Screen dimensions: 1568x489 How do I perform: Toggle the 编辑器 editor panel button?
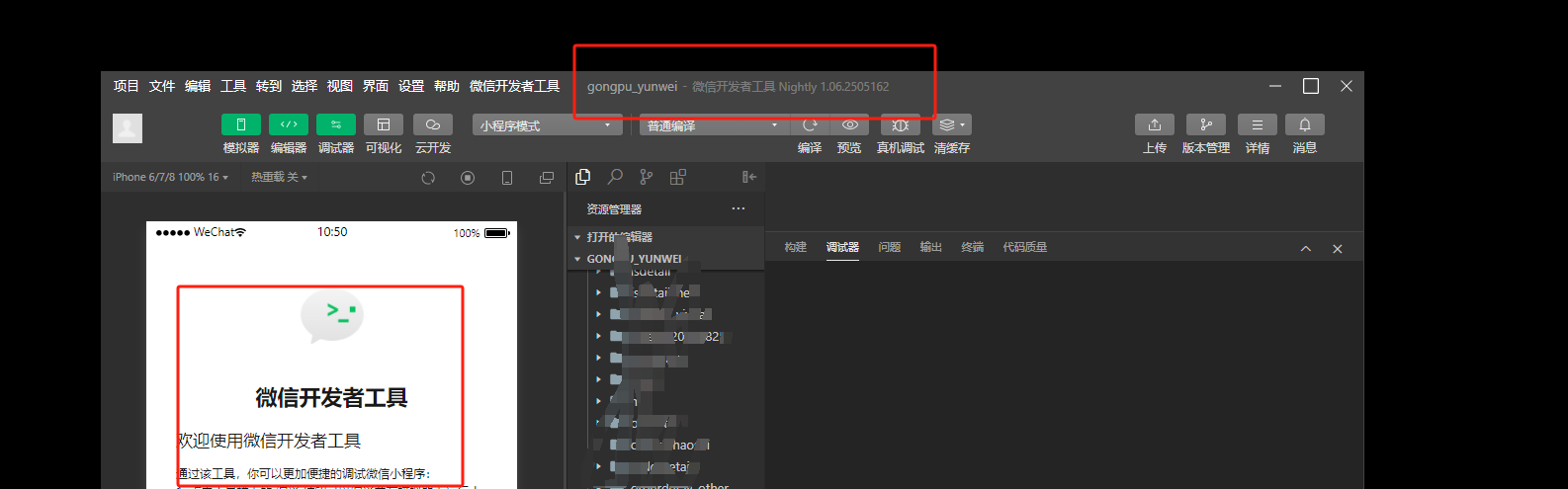pyautogui.click(x=289, y=124)
